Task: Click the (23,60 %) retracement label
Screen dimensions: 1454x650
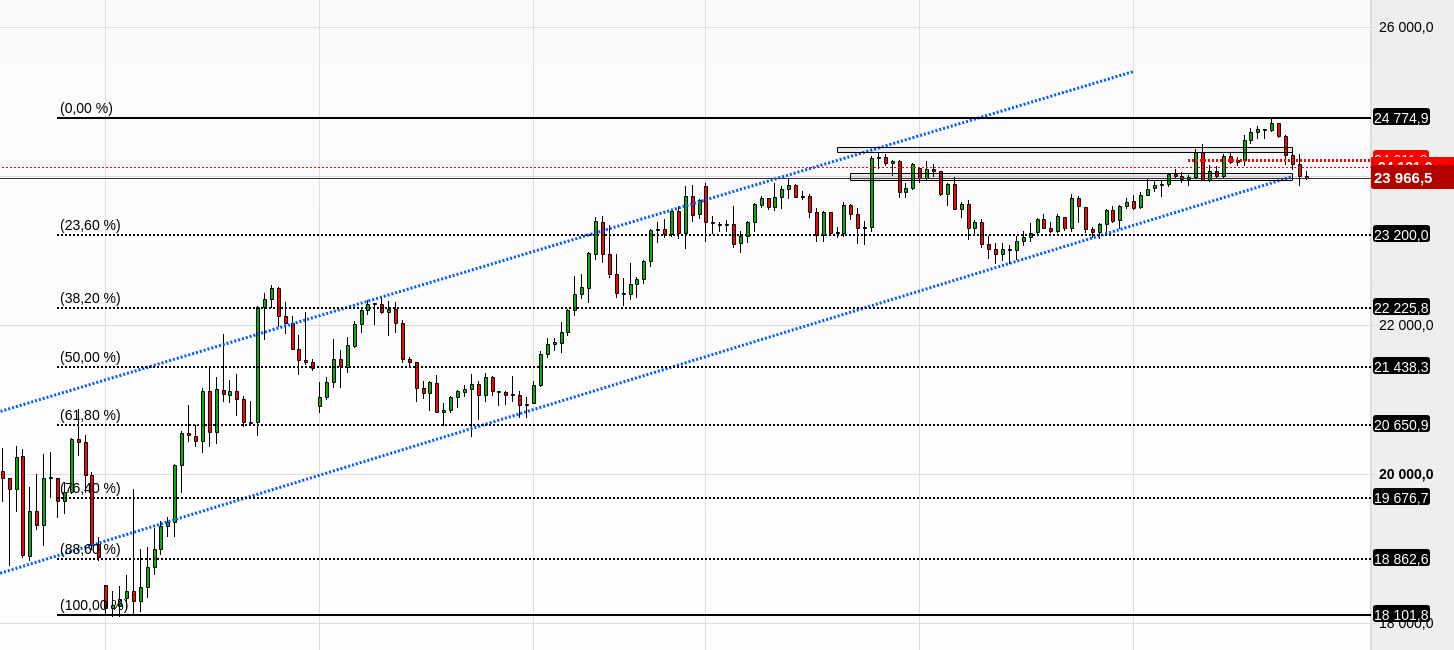Action: pyautogui.click(x=90, y=226)
